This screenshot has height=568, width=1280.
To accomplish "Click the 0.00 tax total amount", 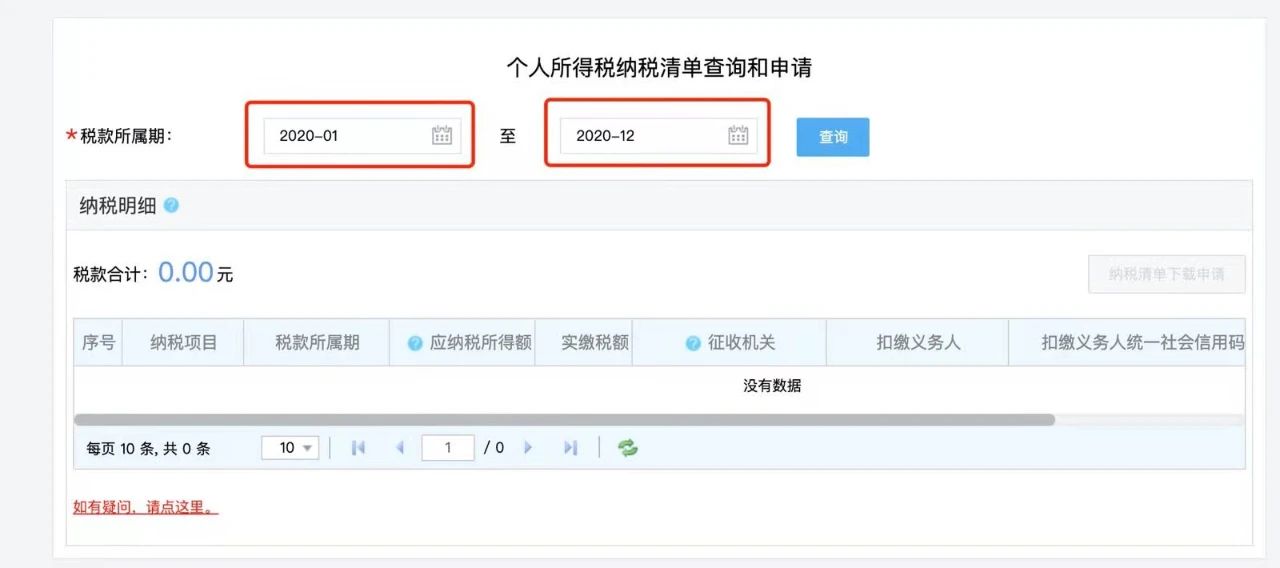I will point(186,272).
